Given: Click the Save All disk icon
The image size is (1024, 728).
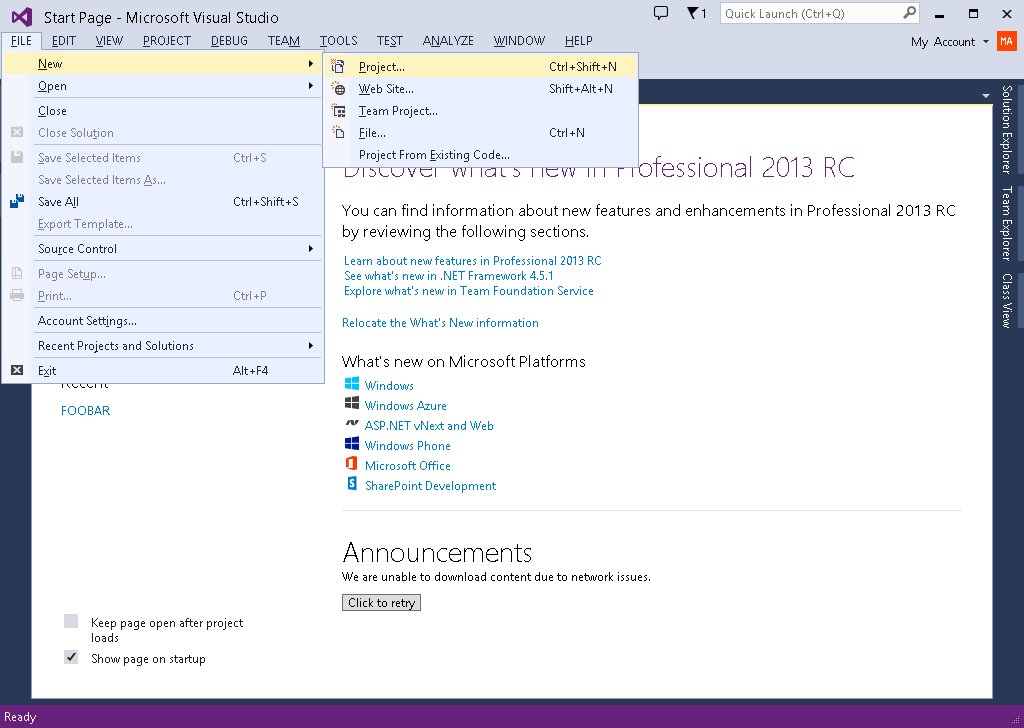Looking at the screenshot, I should tap(17, 201).
